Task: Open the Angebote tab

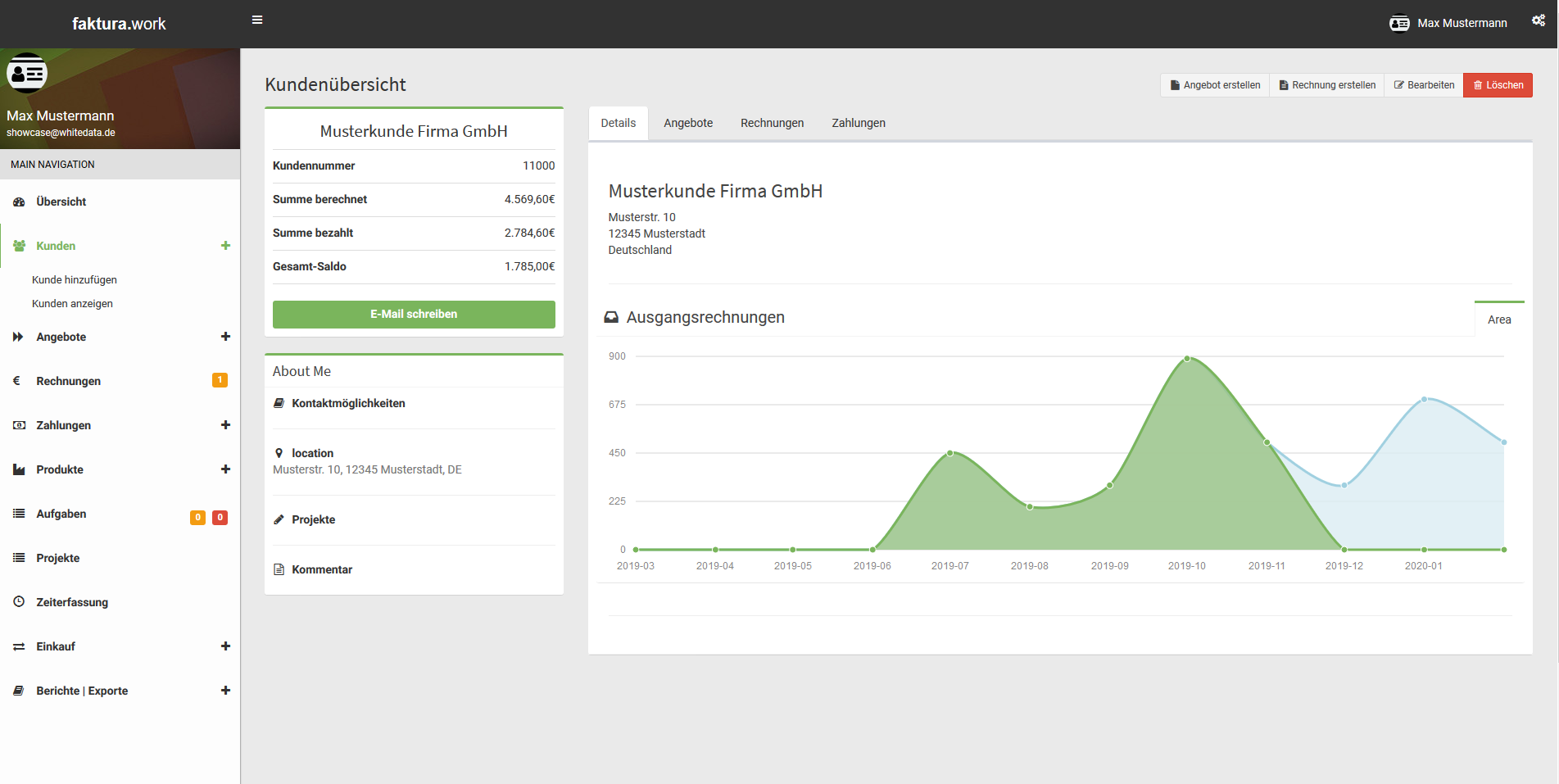Action: point(688,123)
